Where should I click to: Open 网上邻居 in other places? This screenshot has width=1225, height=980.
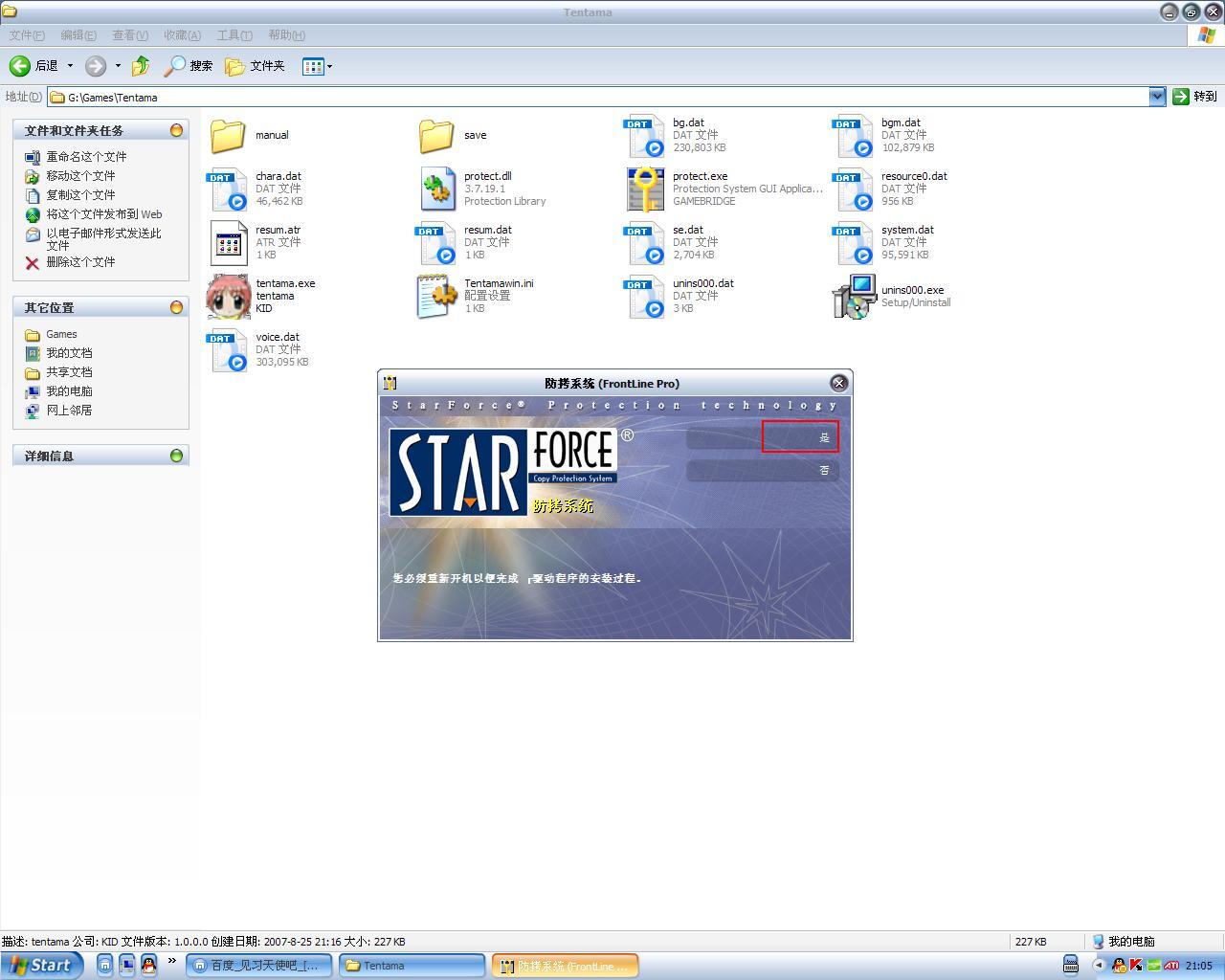(x=69, y=411)
